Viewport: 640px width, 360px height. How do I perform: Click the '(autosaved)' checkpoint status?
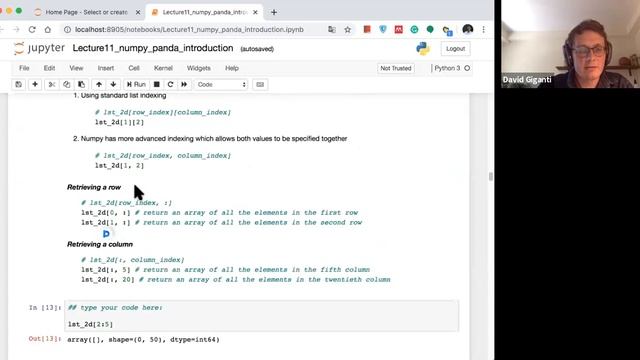[257, 49]
